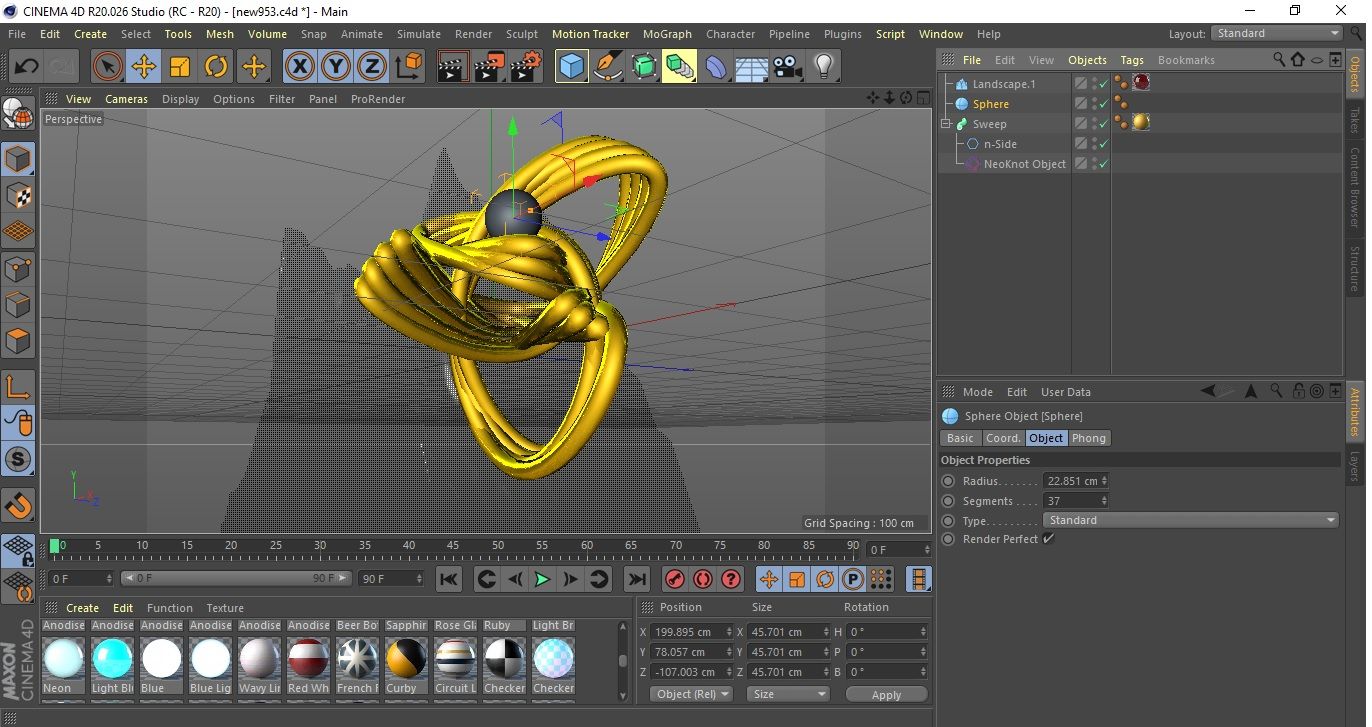Open the Simulate menu
This screenshot has width=1372, height=727.
click(419, 34)
